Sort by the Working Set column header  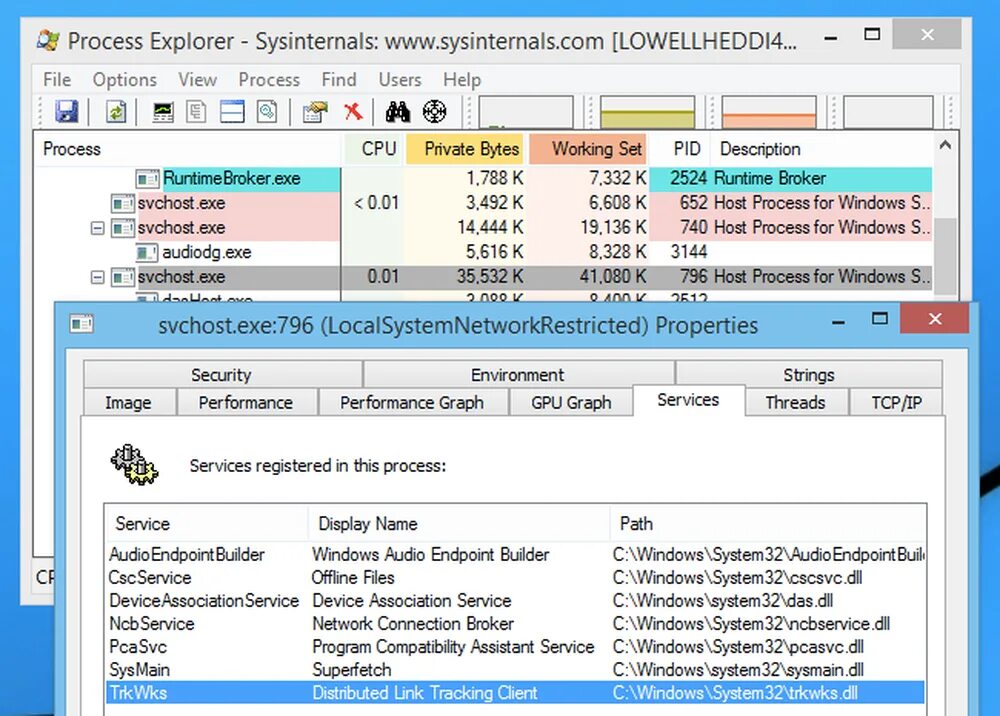[x=587, y=149]
